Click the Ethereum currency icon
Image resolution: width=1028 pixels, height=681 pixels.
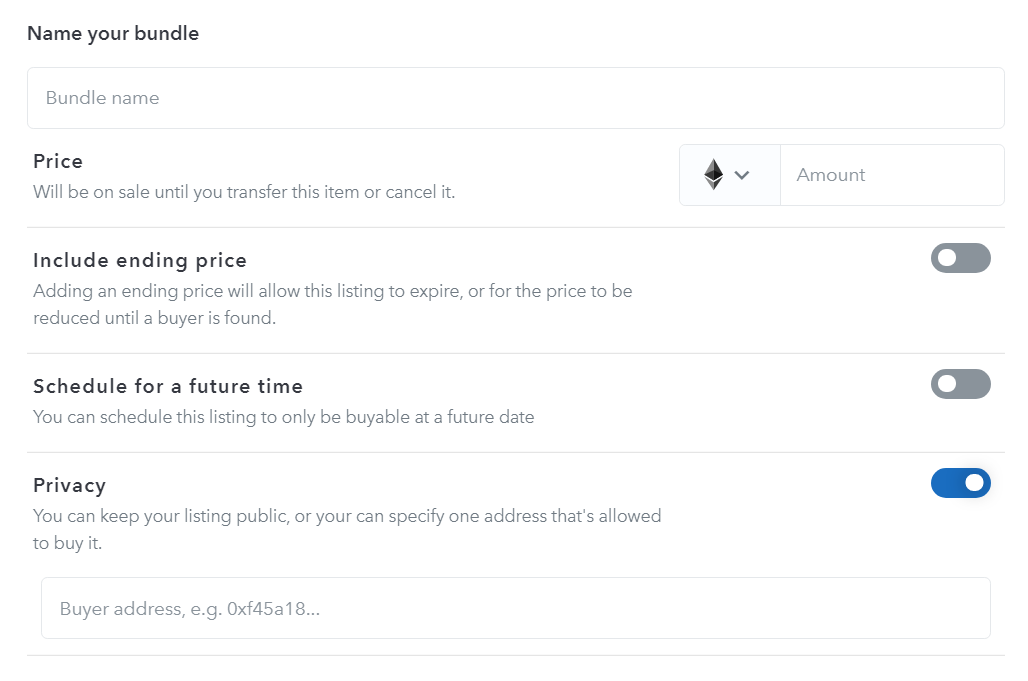[713, 175]
